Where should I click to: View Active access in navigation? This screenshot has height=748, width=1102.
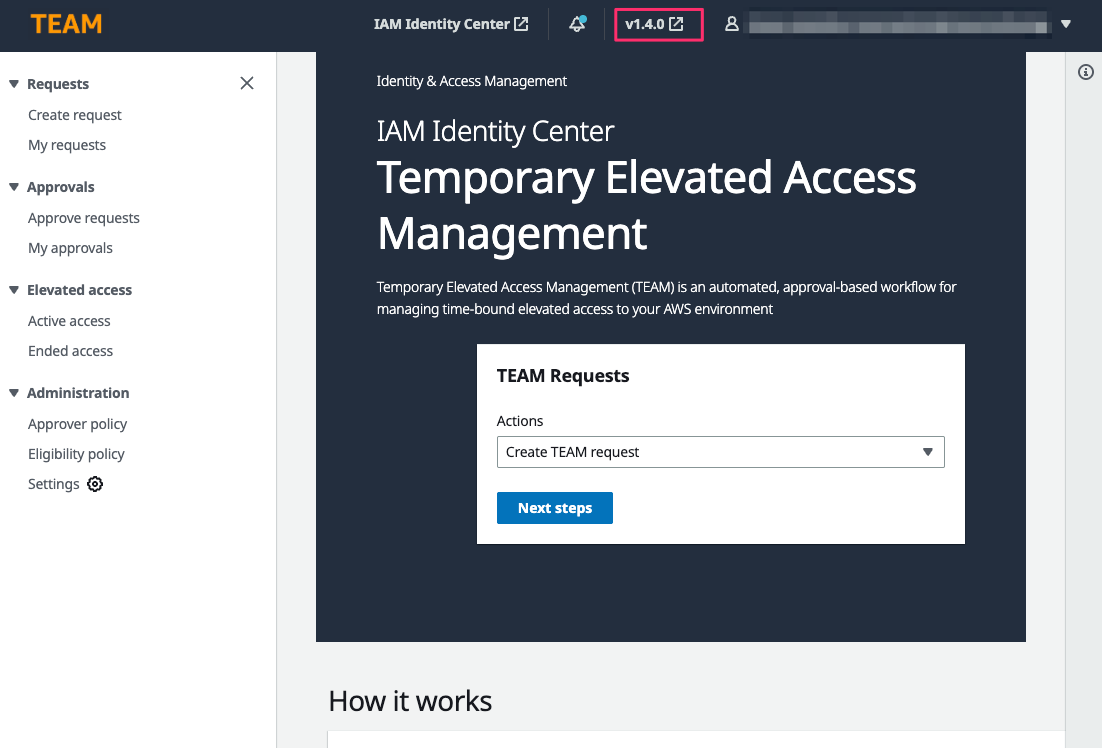[x=69, y=321]
